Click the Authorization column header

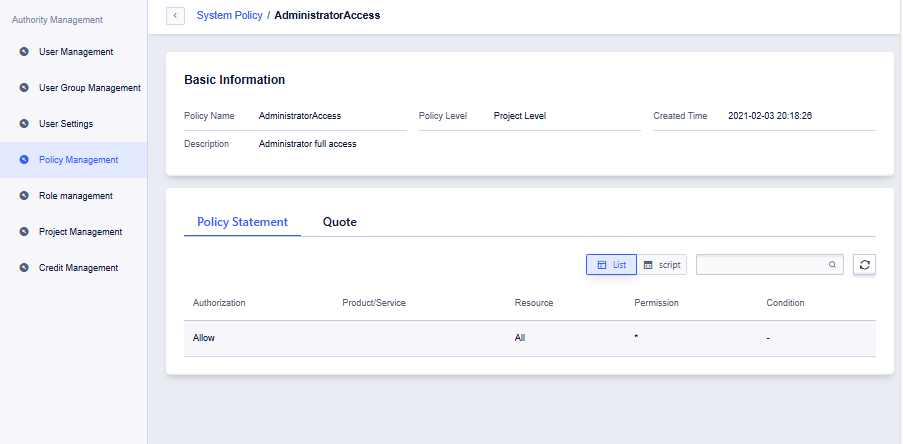pos(219,302)
